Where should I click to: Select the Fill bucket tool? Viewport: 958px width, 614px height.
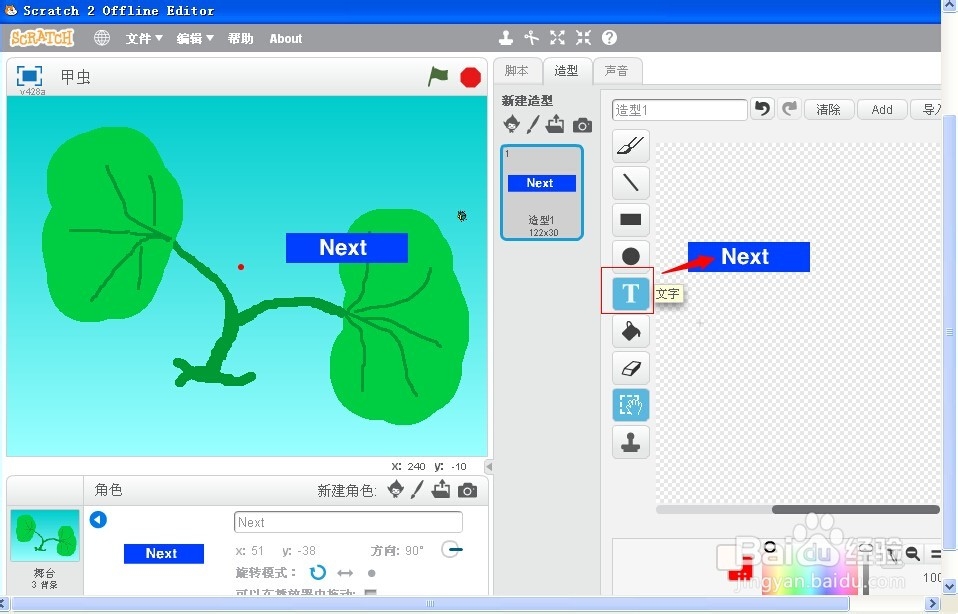[x=631, y=331]
